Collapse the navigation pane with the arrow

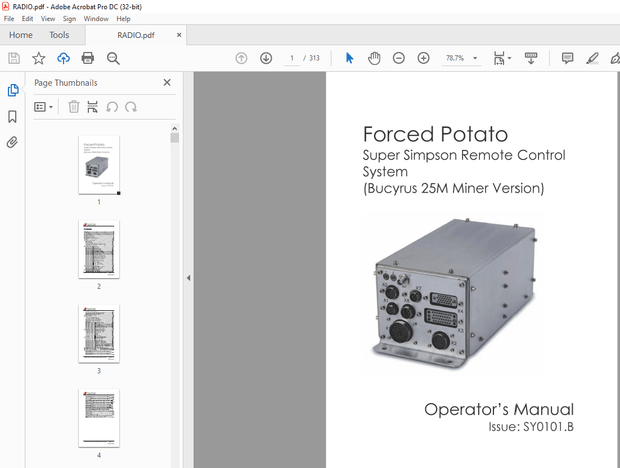click(189, 278)
